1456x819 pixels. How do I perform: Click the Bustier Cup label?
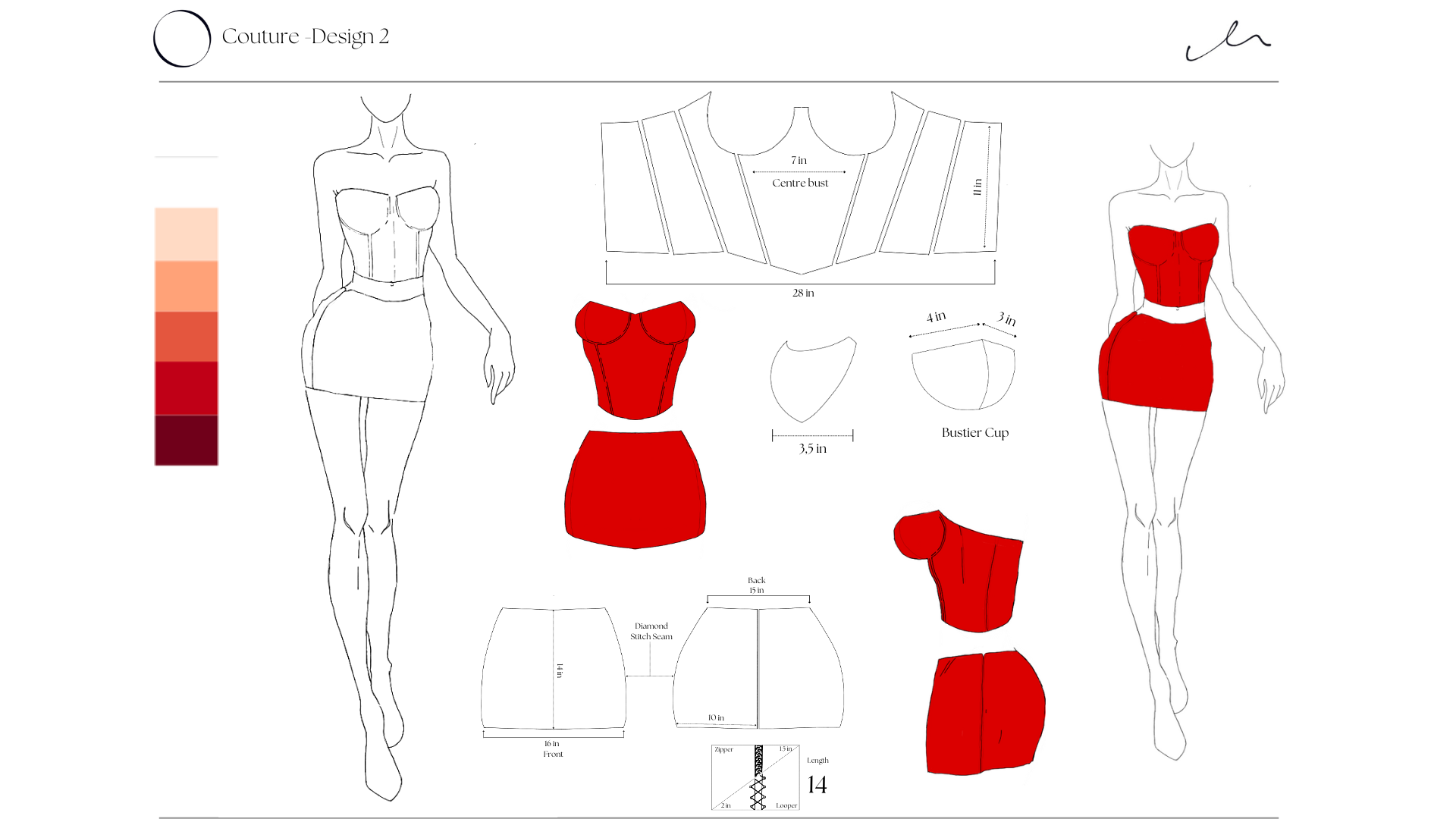pyautogui.click(x=974, y=433)
